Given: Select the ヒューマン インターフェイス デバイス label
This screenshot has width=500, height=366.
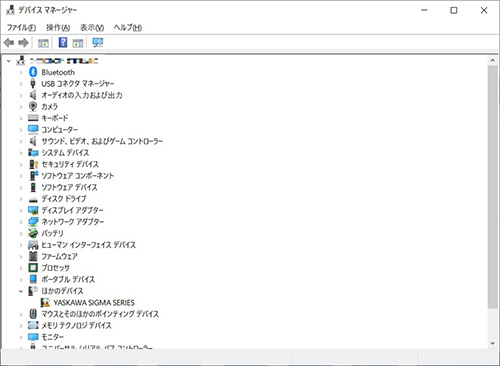Looking at the screenshot, I should 89,245.
